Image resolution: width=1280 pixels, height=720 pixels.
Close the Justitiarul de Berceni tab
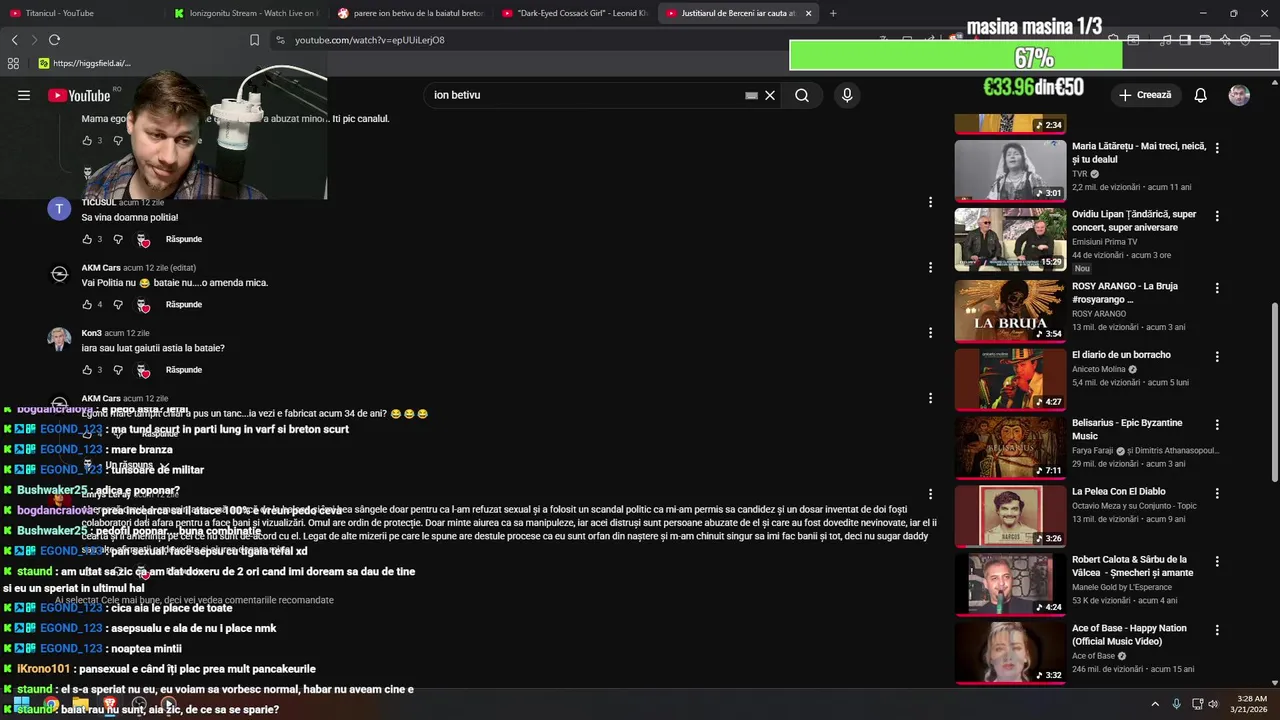808,13
